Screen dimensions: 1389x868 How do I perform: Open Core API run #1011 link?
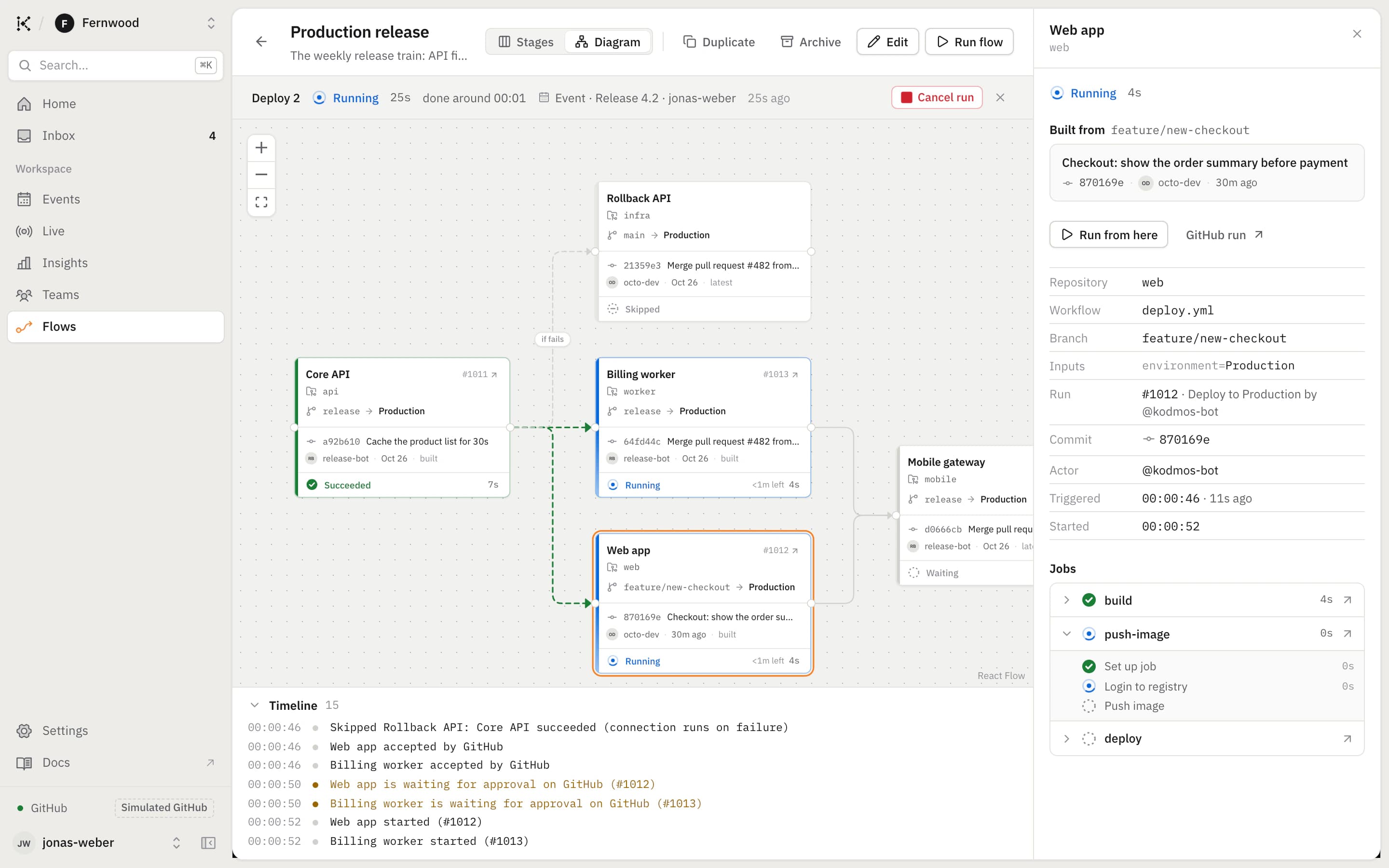click(480, 374)
